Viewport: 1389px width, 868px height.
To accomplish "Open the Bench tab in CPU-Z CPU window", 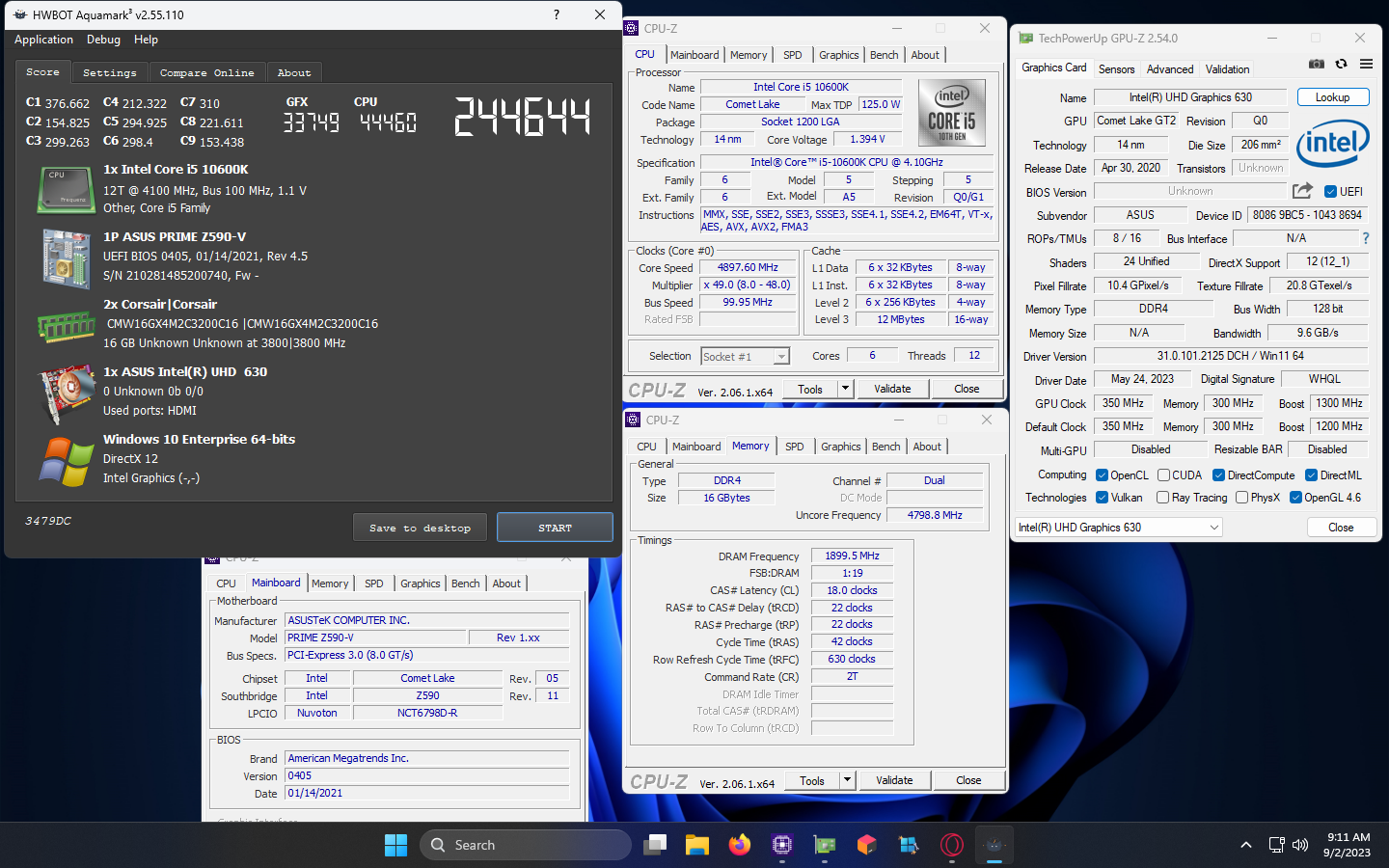I will click(884, 55).
